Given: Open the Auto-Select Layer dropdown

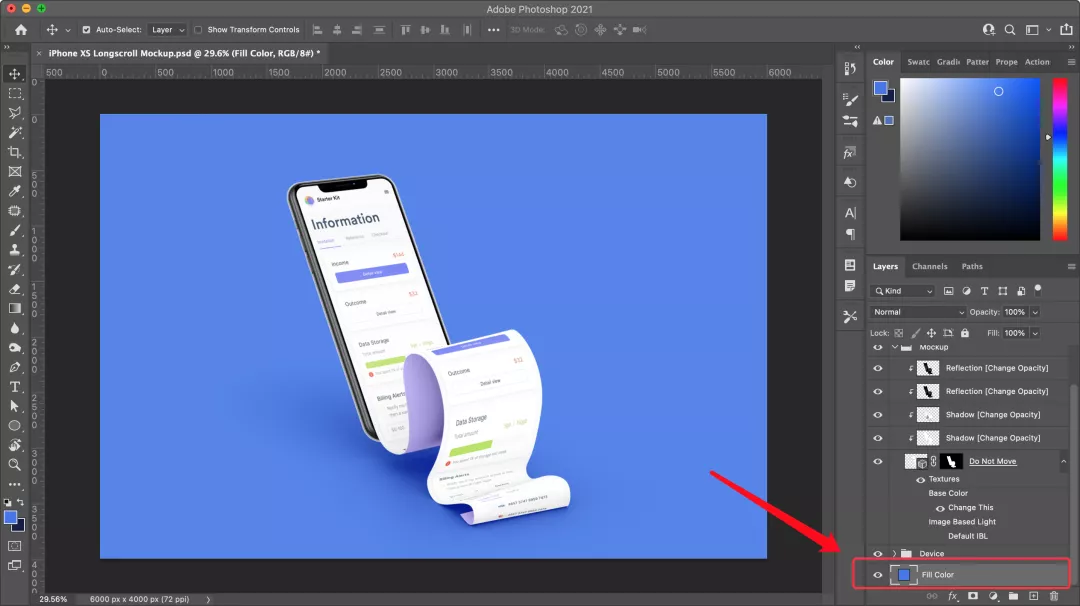Looking at the screenshot, I should point(167,30).
